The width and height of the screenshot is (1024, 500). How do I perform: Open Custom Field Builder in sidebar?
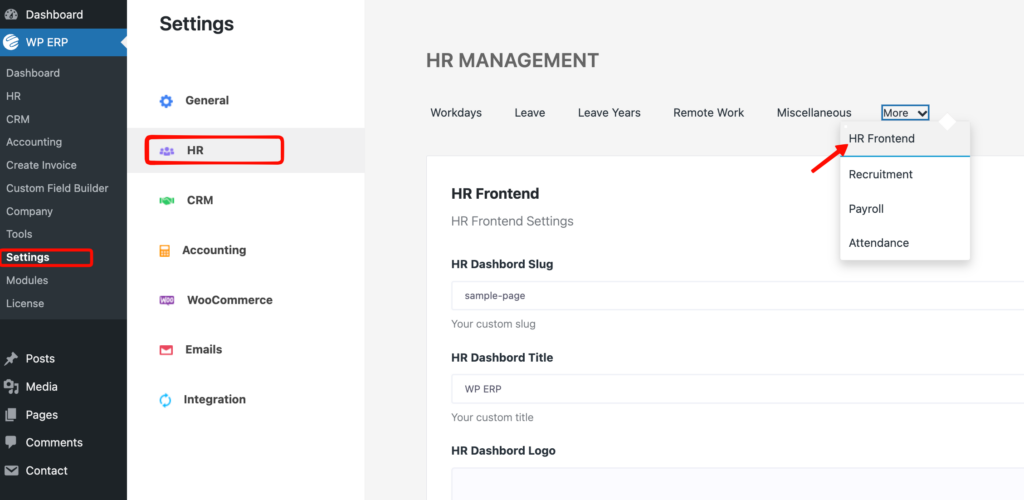[57, 188]
